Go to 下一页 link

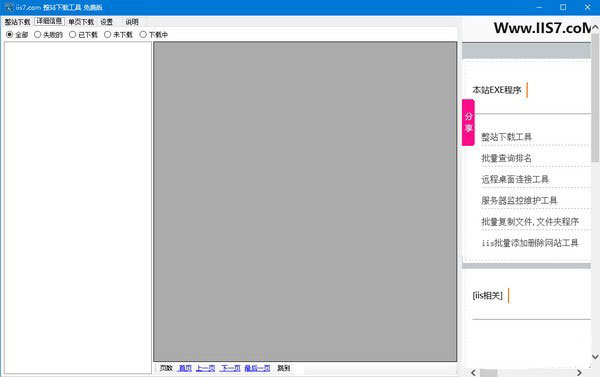pyautogui.click(x=230, y=368)
